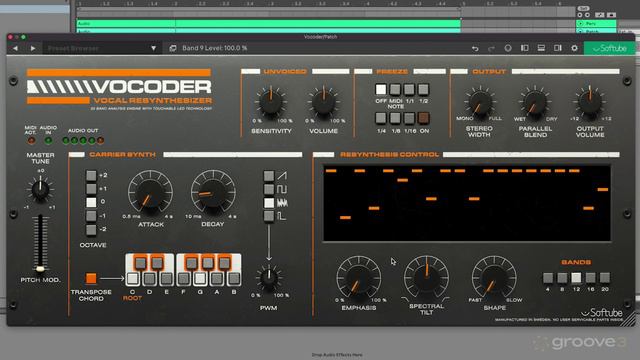
Task: Click the green audio clip in DAW timeline
Action: tap(269, 23)
